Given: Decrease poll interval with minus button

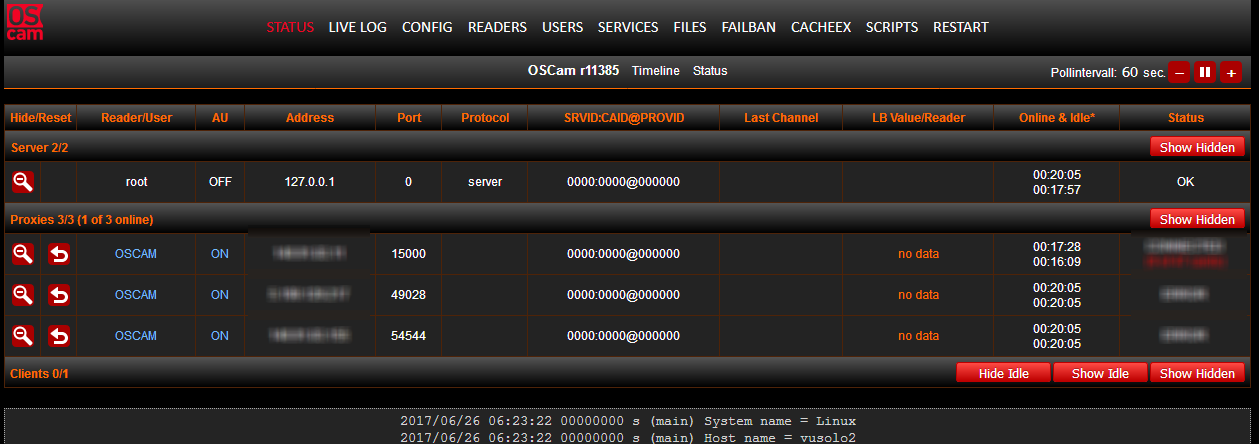Looking at the screenshot, I should (x=1180, y=72).
